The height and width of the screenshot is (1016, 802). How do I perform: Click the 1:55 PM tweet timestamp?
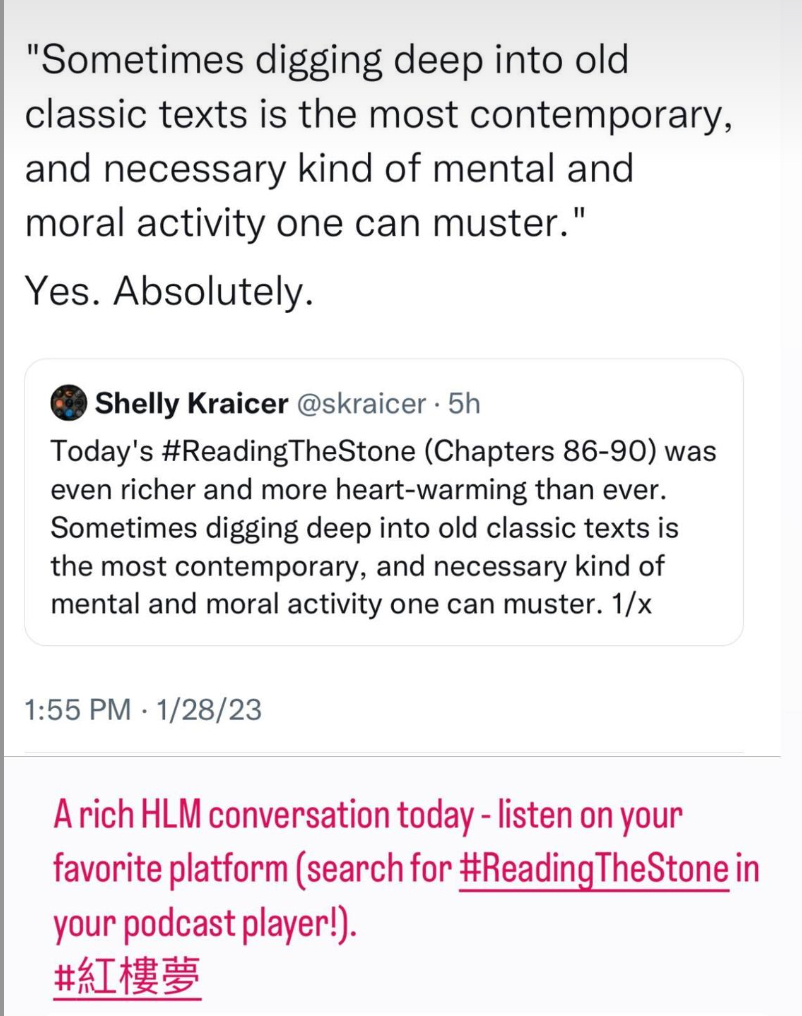(76, 709)
